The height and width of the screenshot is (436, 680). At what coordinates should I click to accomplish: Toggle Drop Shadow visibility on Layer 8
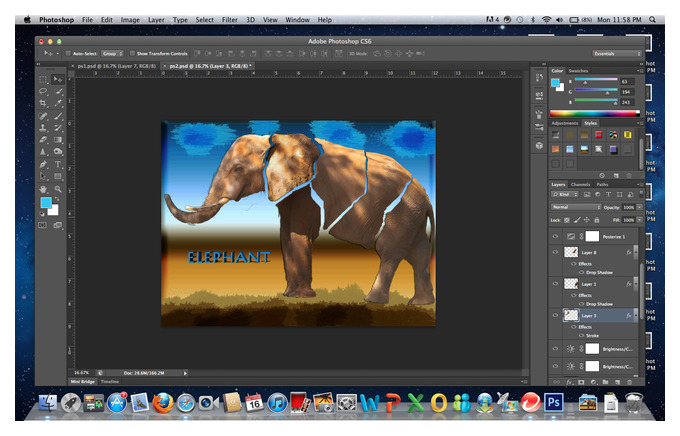[x=582, y=272]
